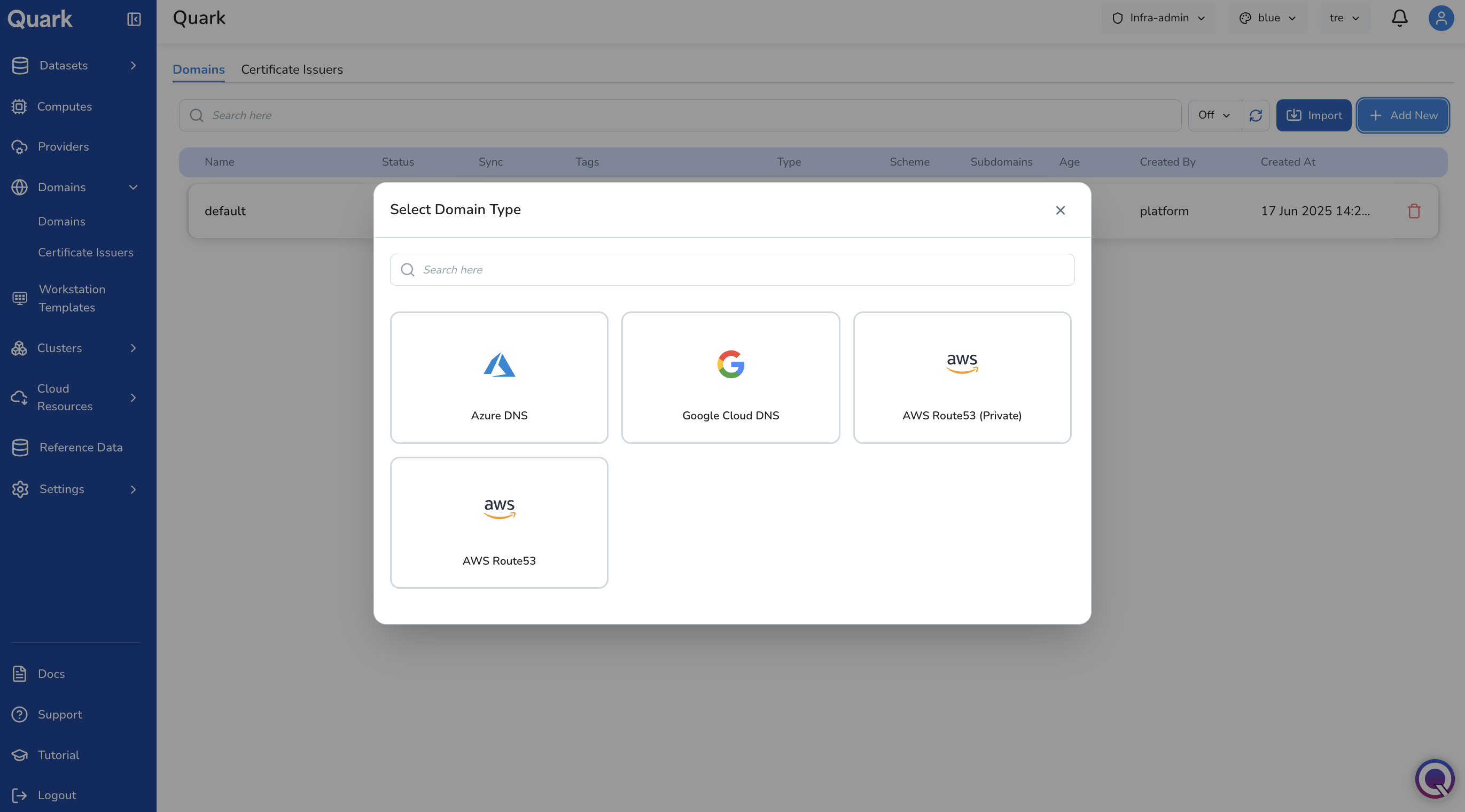1465x812 pixels.
Task: Switch to the Domains tab
Action: tap(198, 69)
